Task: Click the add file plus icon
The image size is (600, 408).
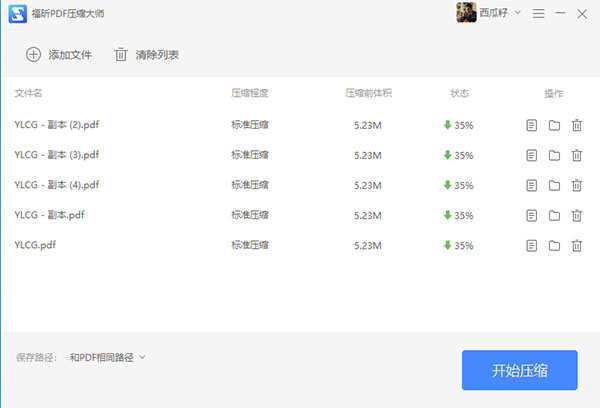Action: pyautogui.click(x=33, y=55)
